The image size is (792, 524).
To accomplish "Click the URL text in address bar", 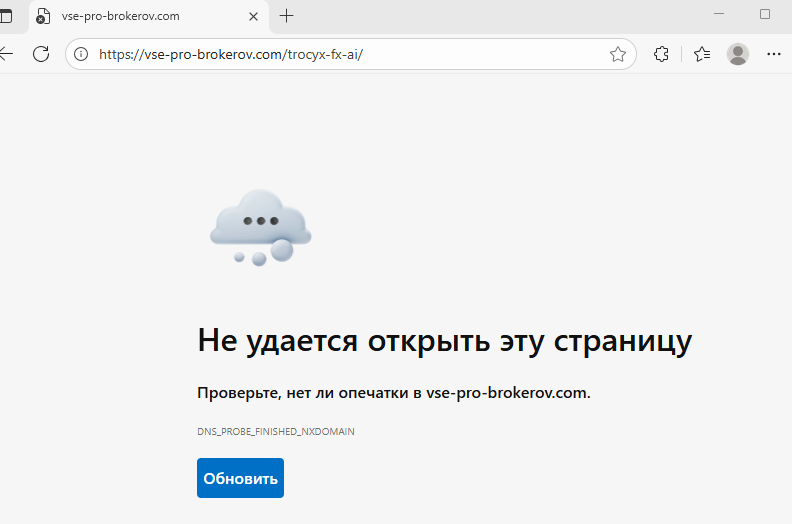I will [x=230, y=54].
